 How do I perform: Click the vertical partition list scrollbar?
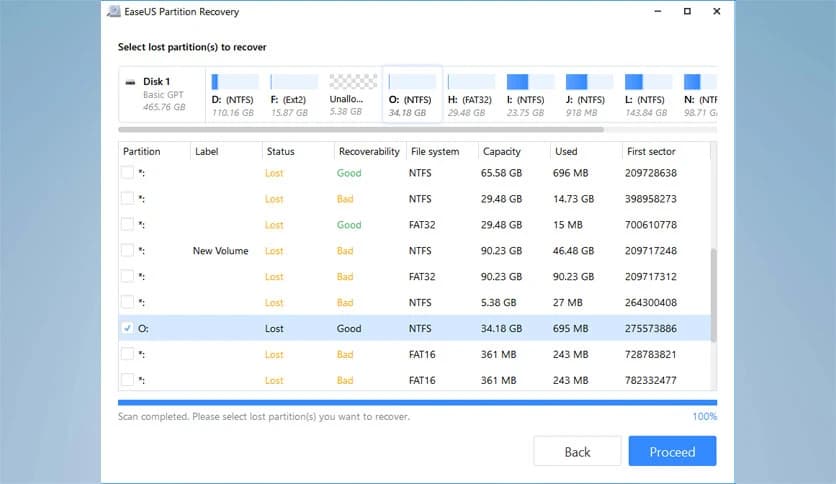(x=713, y=295)
